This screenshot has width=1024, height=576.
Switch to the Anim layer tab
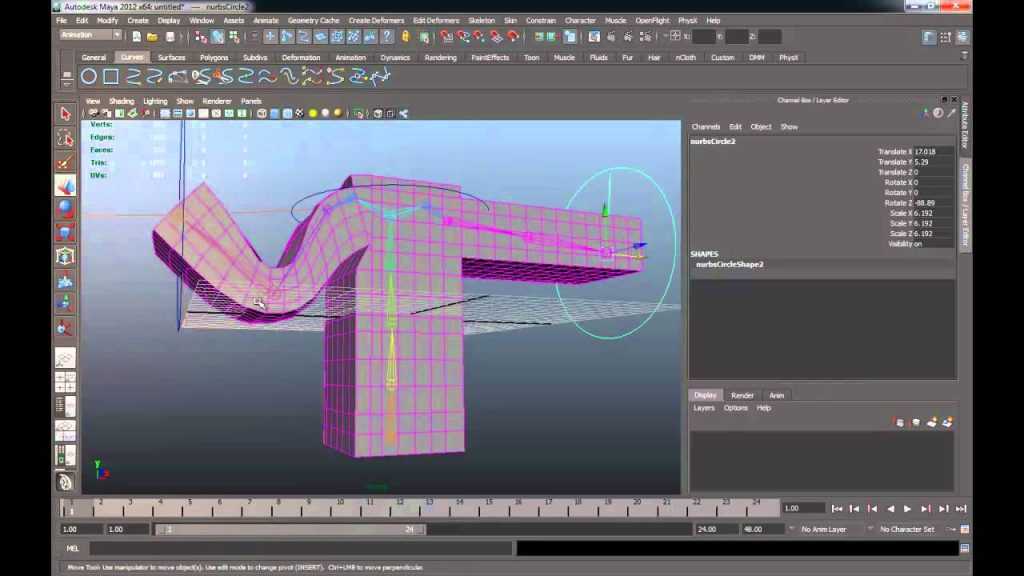point(776,395)
